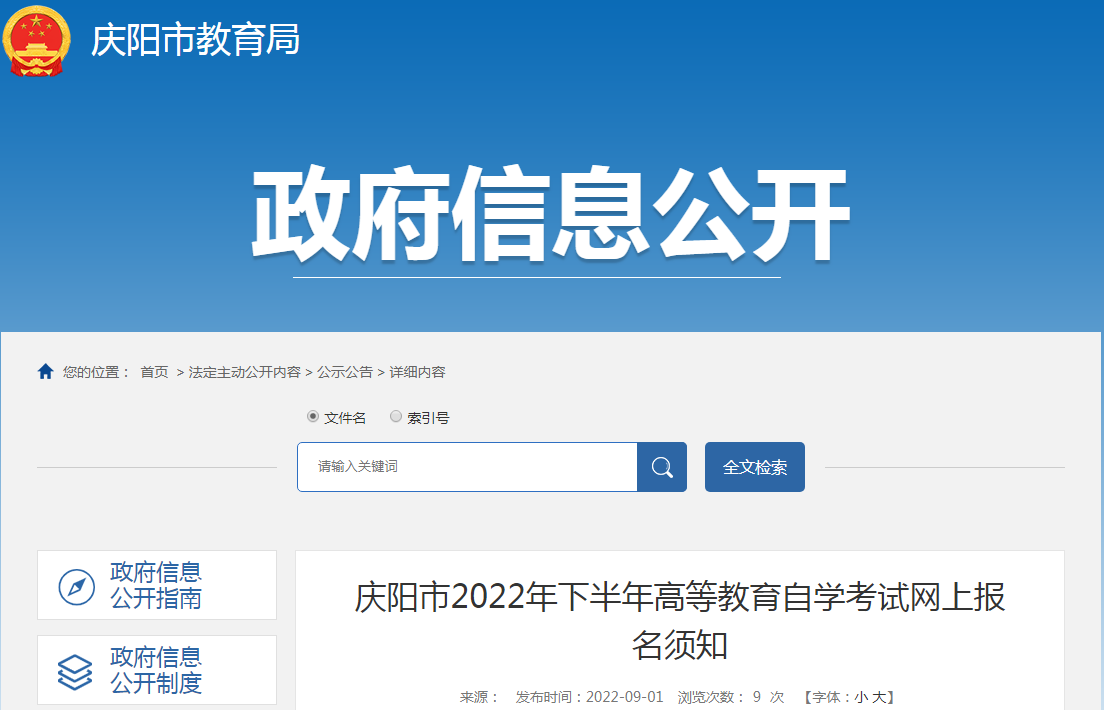Click the 政府信息公开 banner heading
Viewport: 1104px width, 710px height.
[551, 213]
